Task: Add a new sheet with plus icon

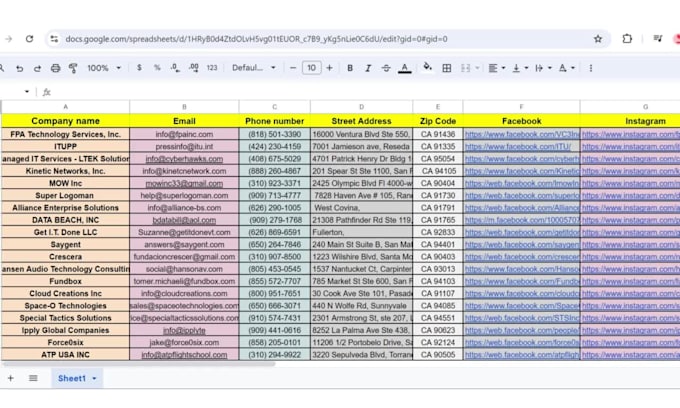Action: coord(11,378)
